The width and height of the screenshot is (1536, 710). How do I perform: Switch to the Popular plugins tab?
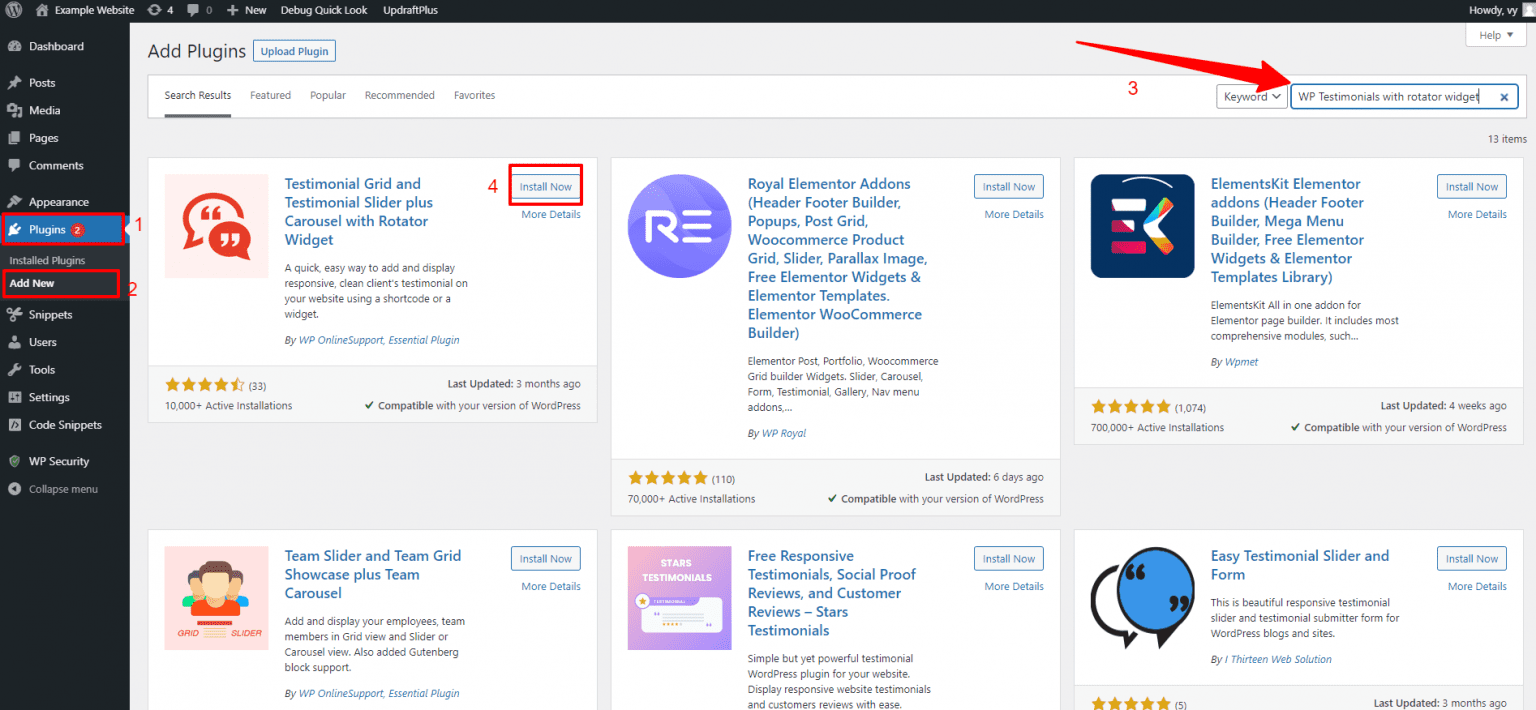[327, 95]
